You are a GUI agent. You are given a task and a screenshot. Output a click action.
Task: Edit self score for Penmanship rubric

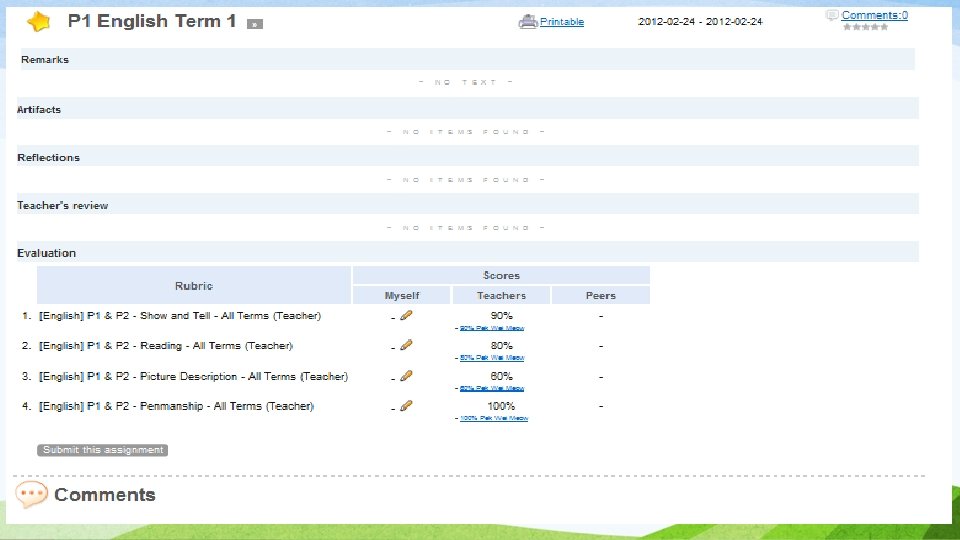point(406,406)
